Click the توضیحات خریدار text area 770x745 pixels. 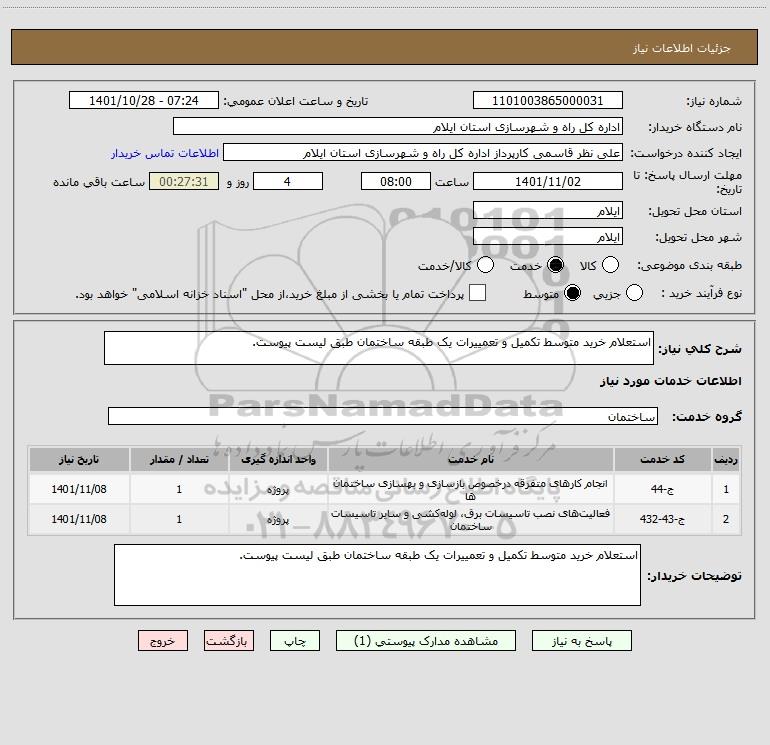click(377, 575)
